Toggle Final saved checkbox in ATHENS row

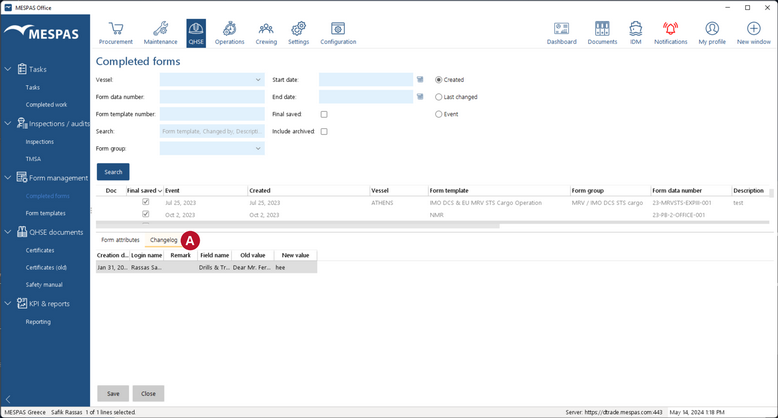point(145,202)
